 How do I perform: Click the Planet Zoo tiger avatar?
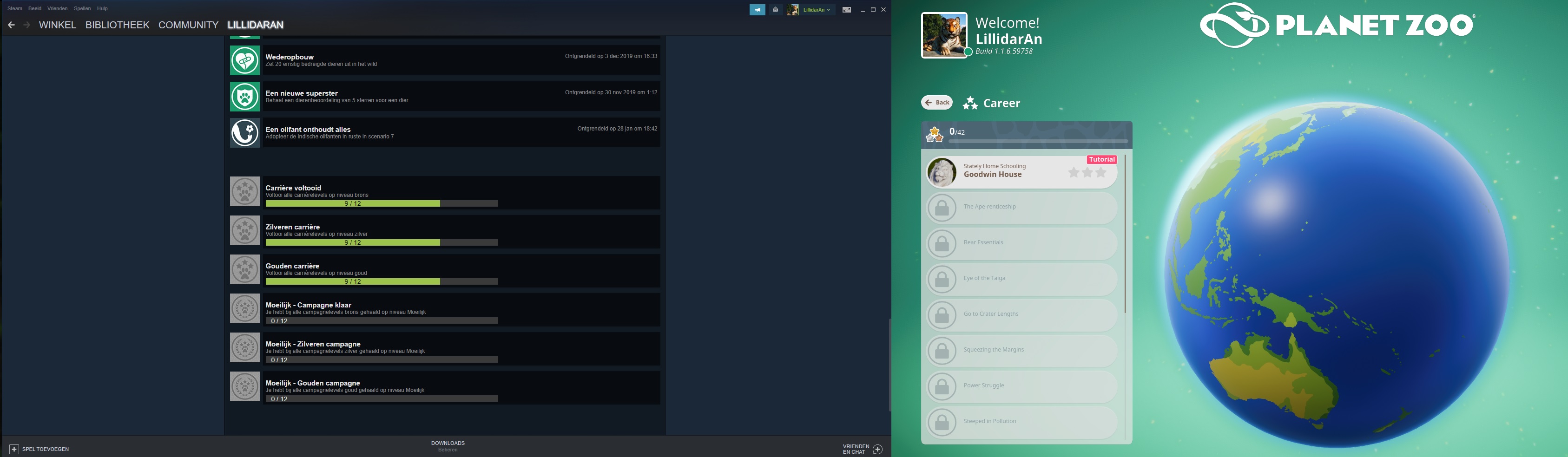click(x=943, y=35)
